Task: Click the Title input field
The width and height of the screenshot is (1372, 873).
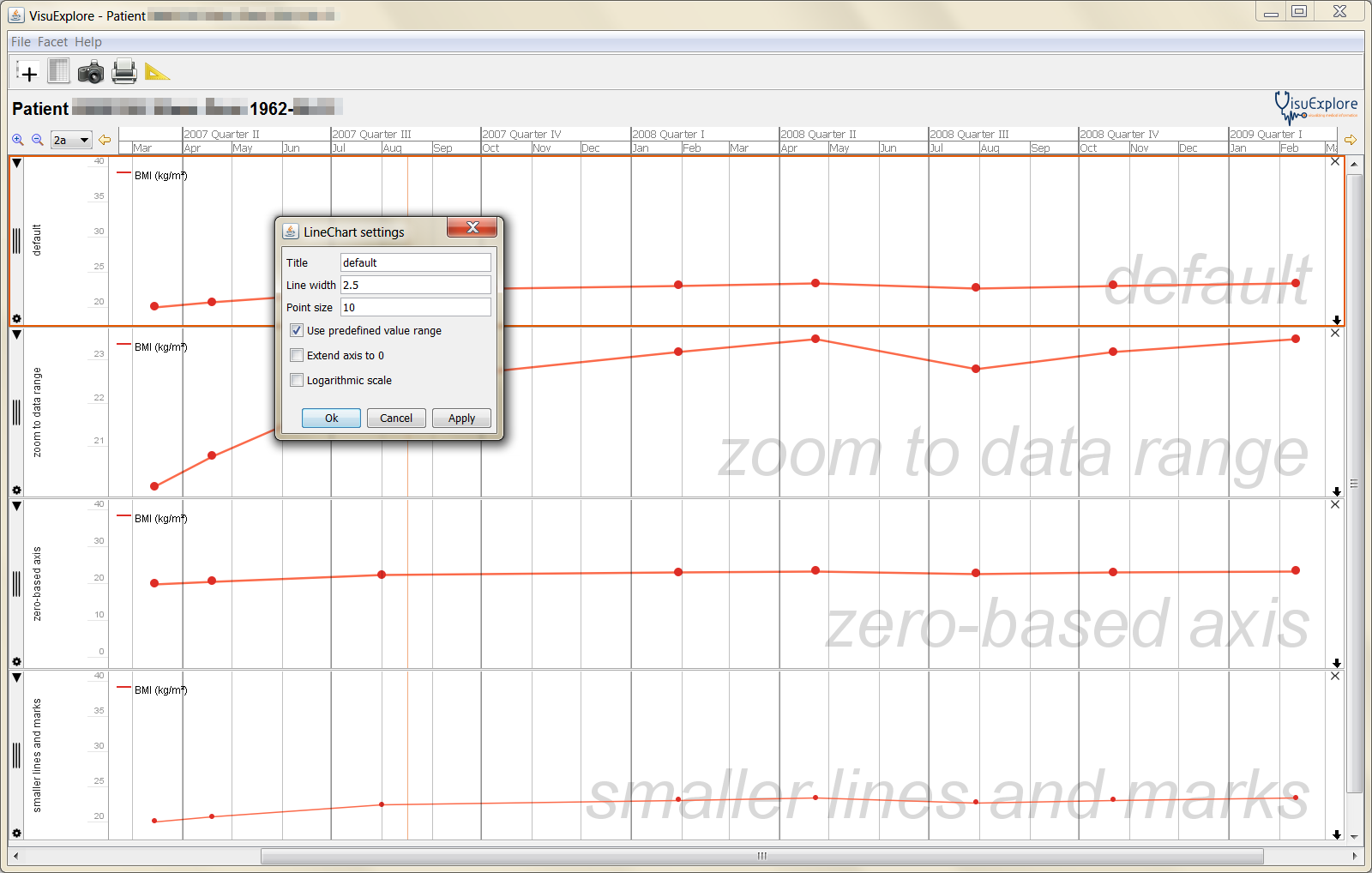Action: point(416,262)
